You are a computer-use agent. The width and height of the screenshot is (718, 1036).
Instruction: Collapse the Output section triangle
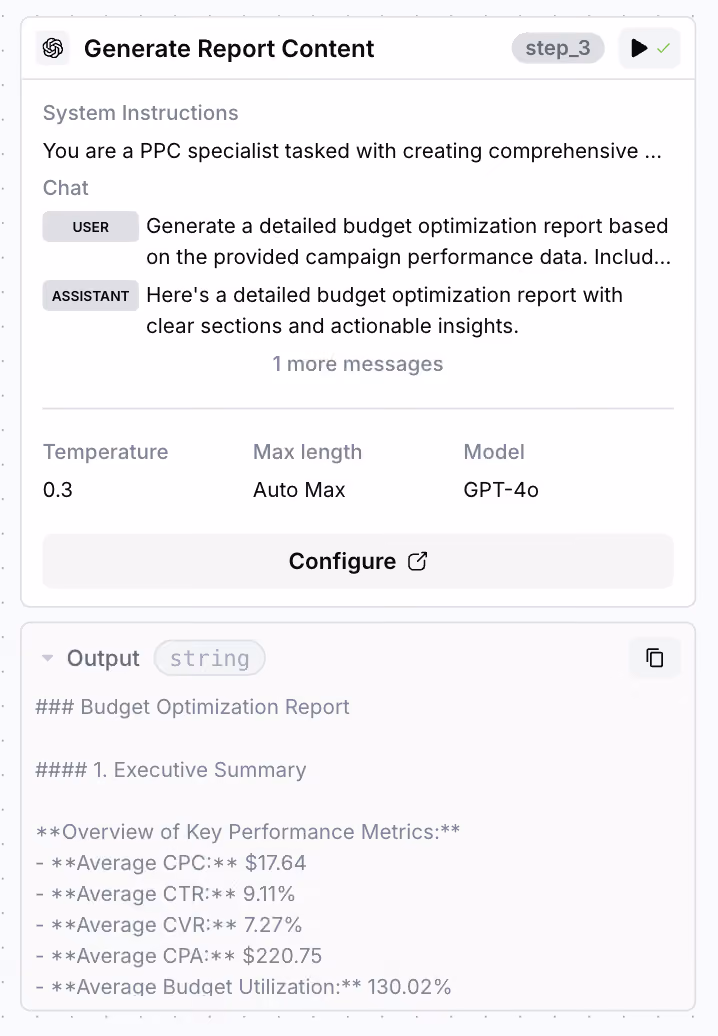pos(48,658)
